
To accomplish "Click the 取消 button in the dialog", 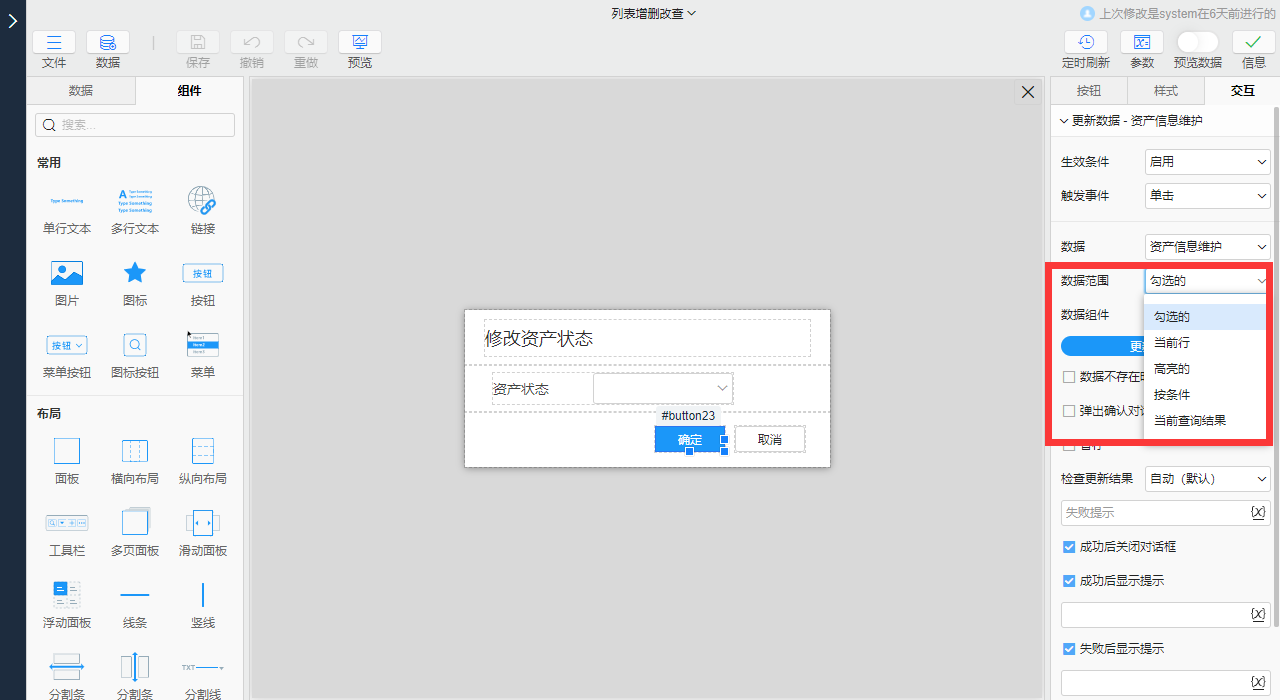I will click(x=770, y=439).
